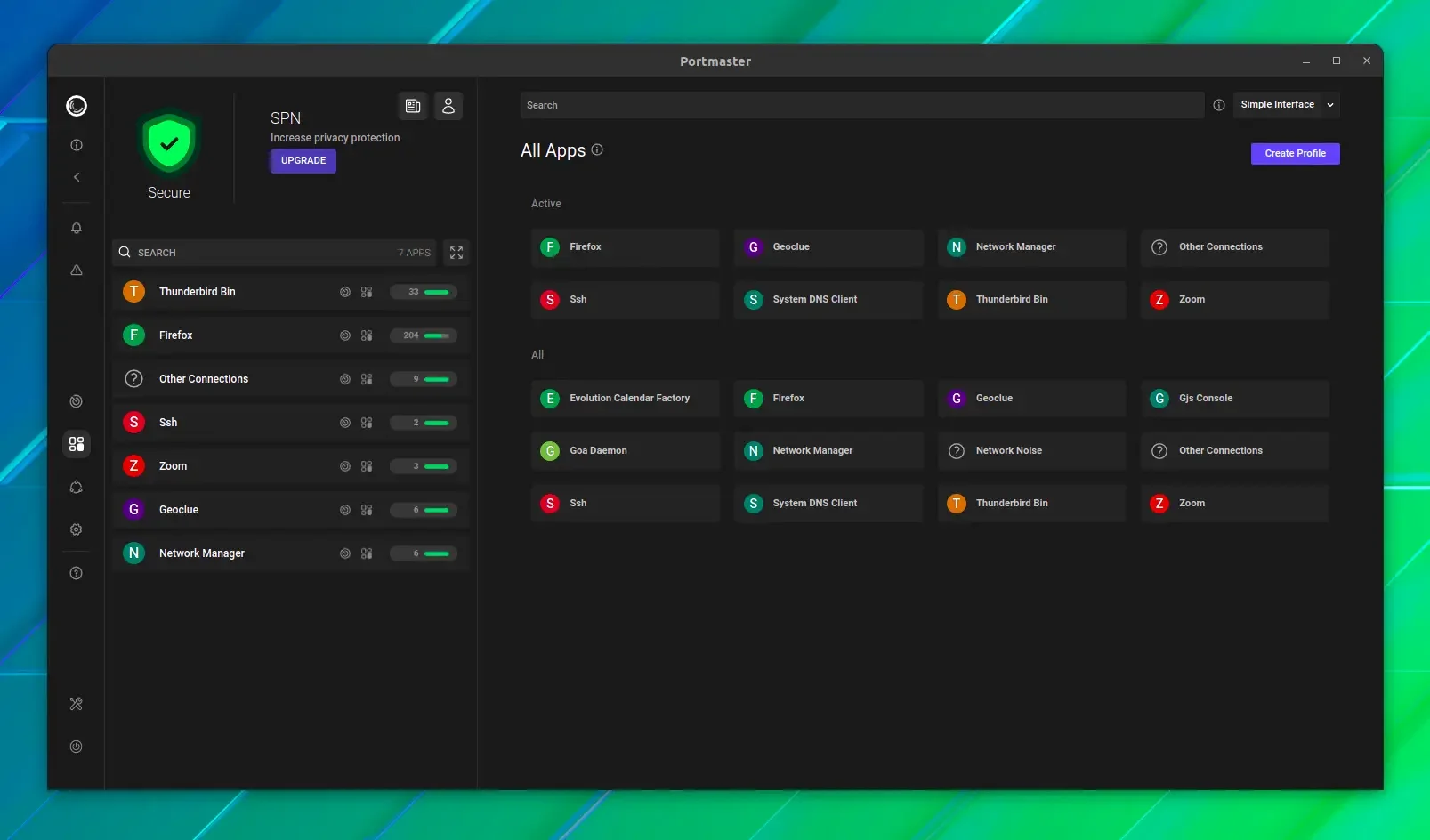This screenshot has height=840, width=1430.
Task: Open the Zoom card under Active
Action: (x=1235, y=300)
